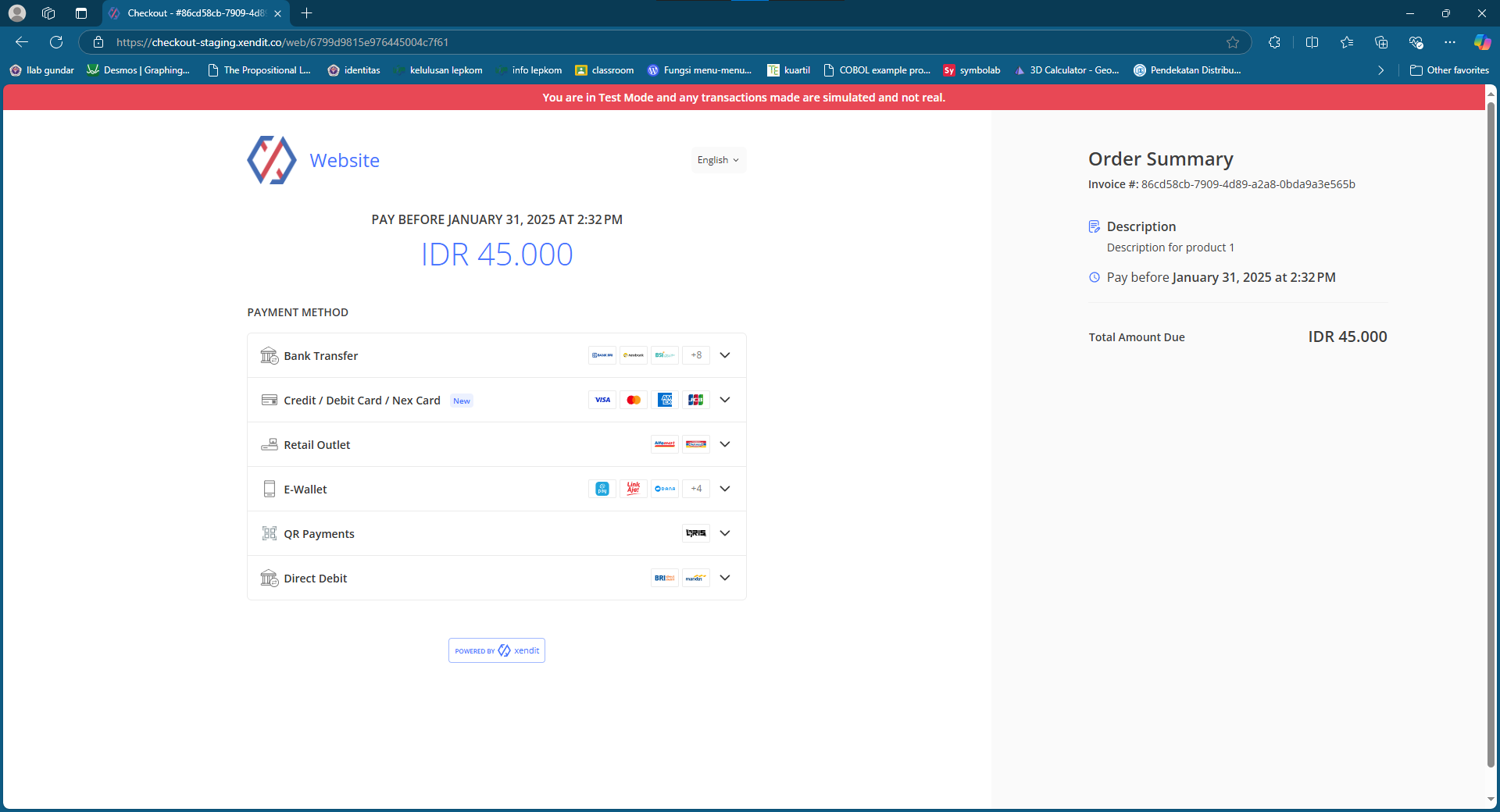Screen dimensions: 1500x812
Task: Click the Xendit Website logo icon
Action: pyautogui.click(x=272, y=160)
